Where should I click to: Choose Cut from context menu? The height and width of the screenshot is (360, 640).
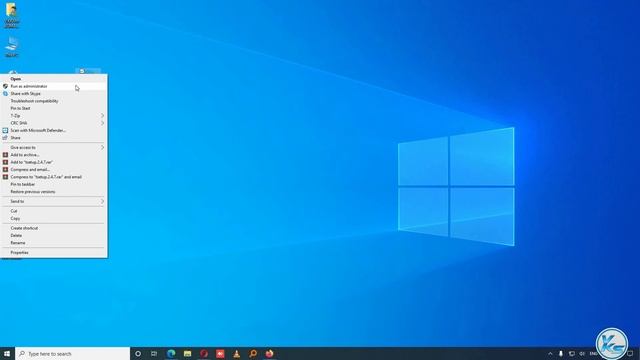pyautogui.click(x=54, y=211)
